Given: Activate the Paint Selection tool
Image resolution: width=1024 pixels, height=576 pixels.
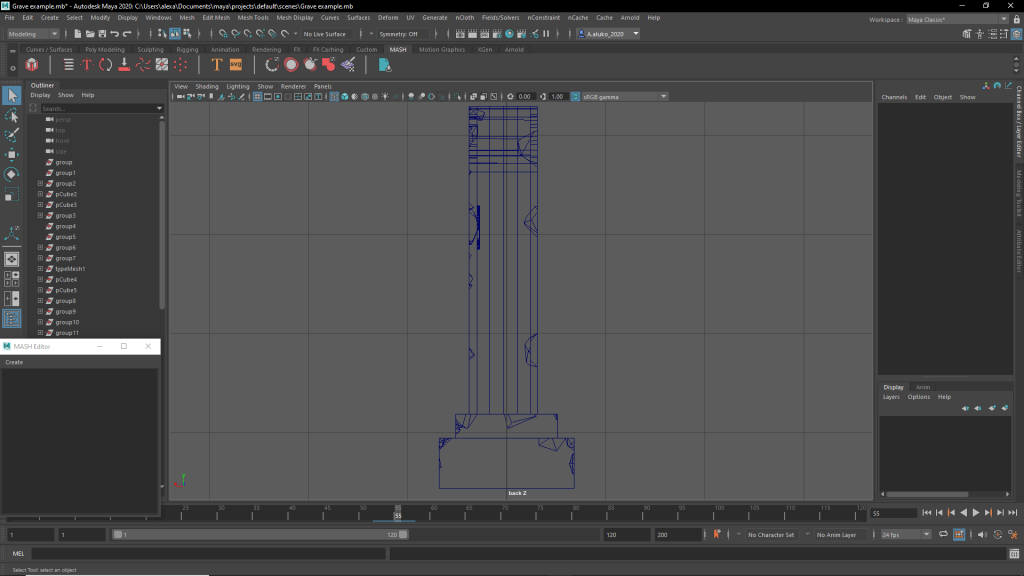Looking at the screenshot, I should [12, 135].
